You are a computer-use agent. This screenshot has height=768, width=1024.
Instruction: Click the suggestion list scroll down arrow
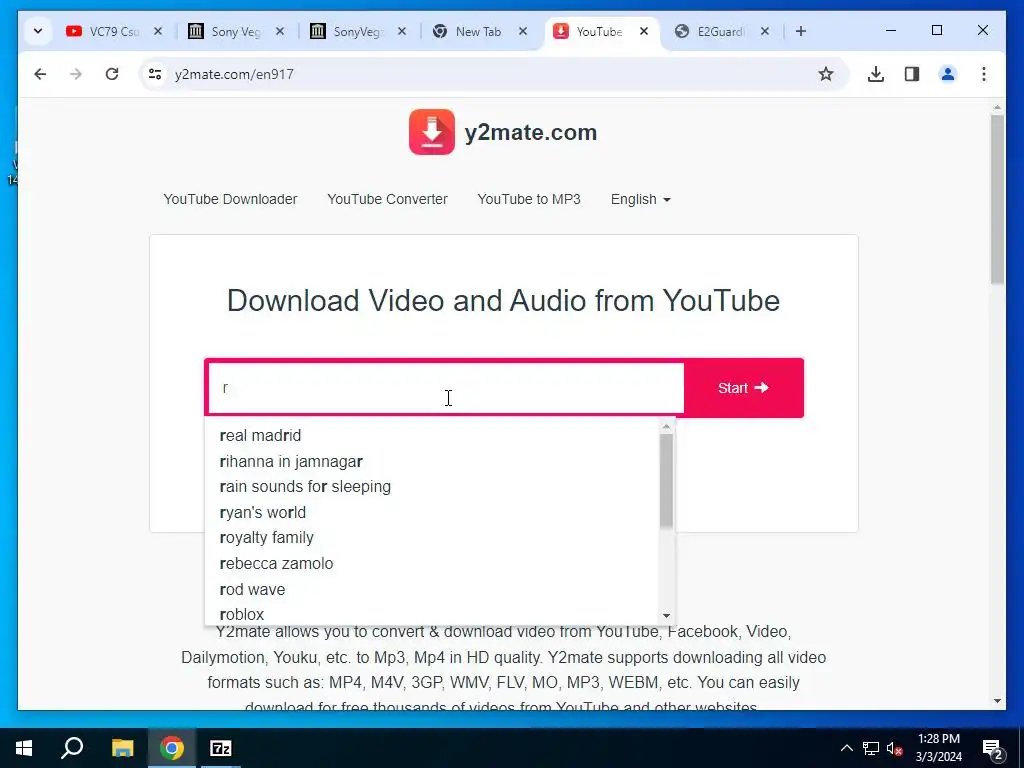pos(666,615)
